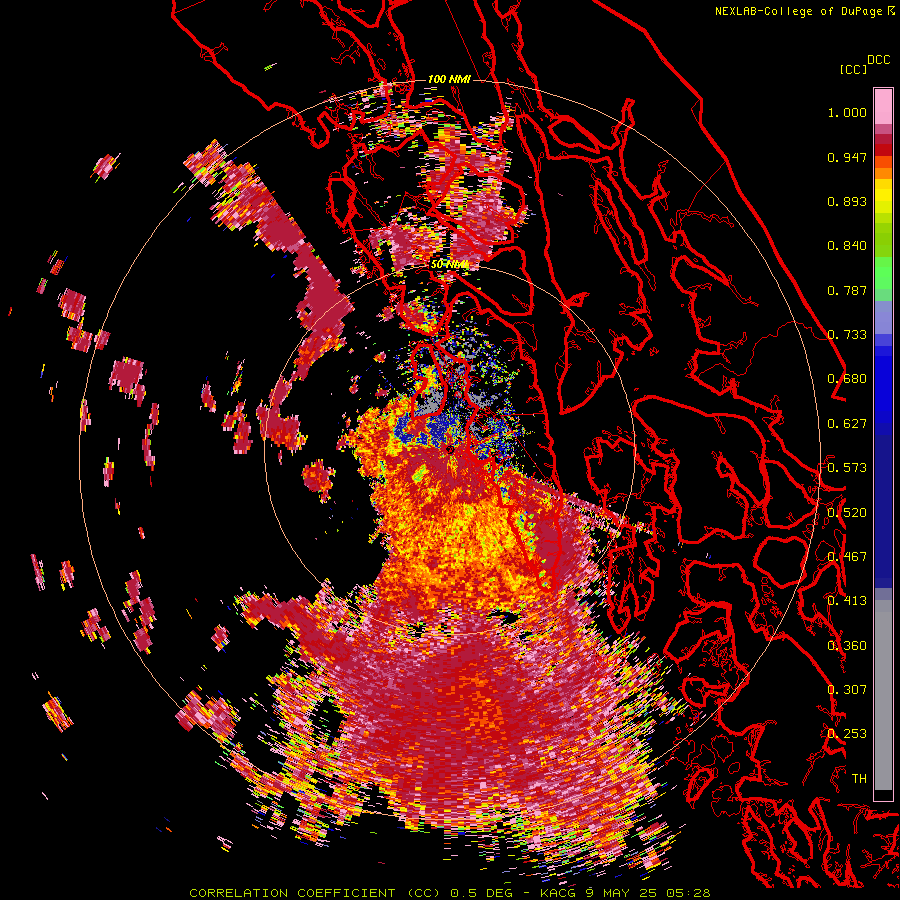Select the 0.840 scale value

[847, 246]
